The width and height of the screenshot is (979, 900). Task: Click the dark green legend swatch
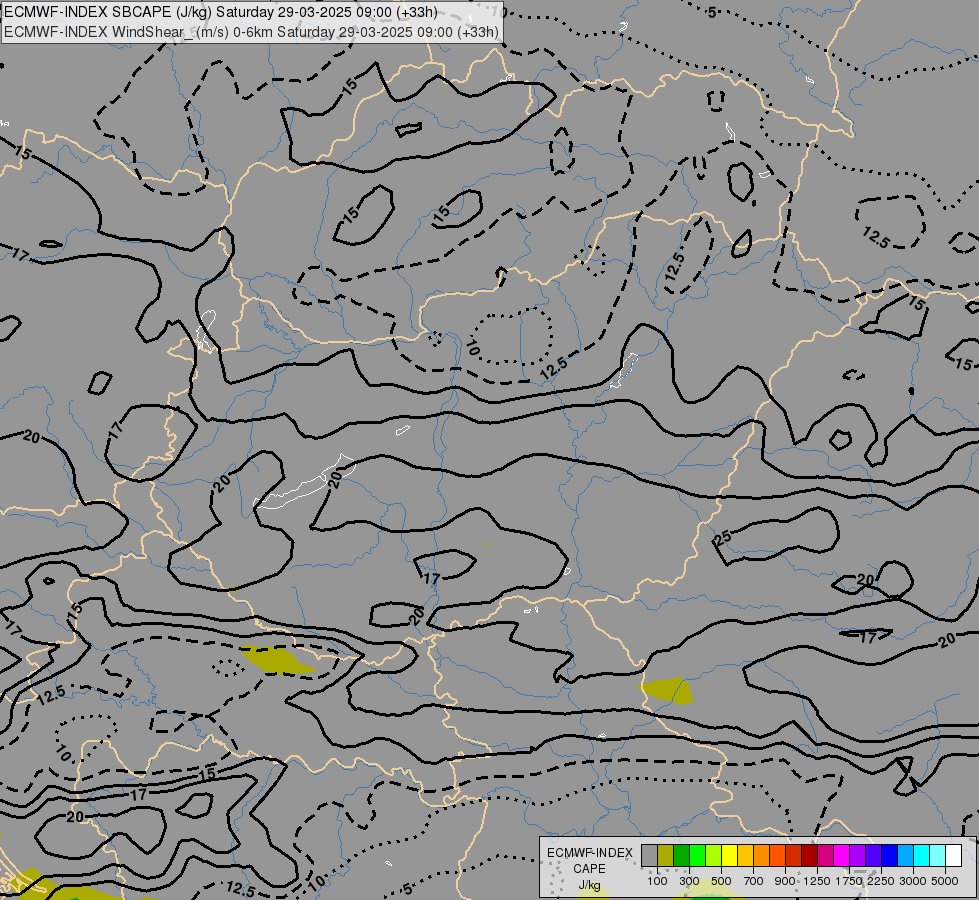tap(682, 856)
